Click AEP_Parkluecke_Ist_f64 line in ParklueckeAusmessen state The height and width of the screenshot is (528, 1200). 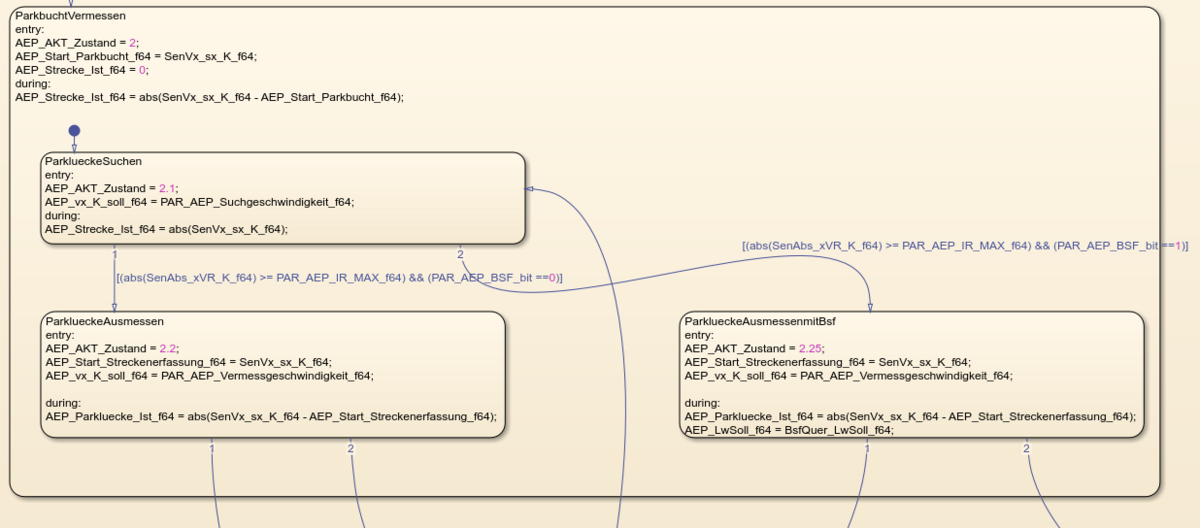[x=270, y=417]
